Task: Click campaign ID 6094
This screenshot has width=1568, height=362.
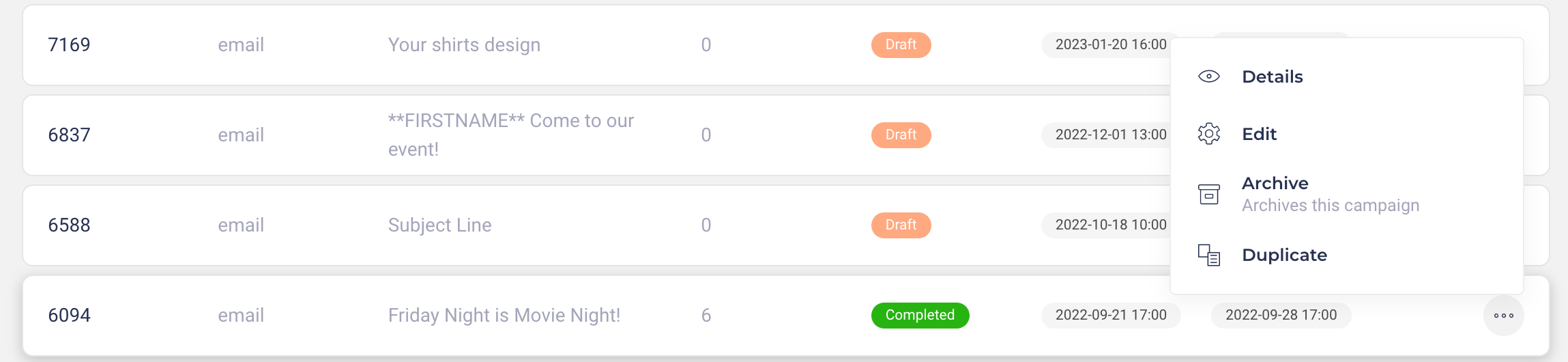Action: 69,316
